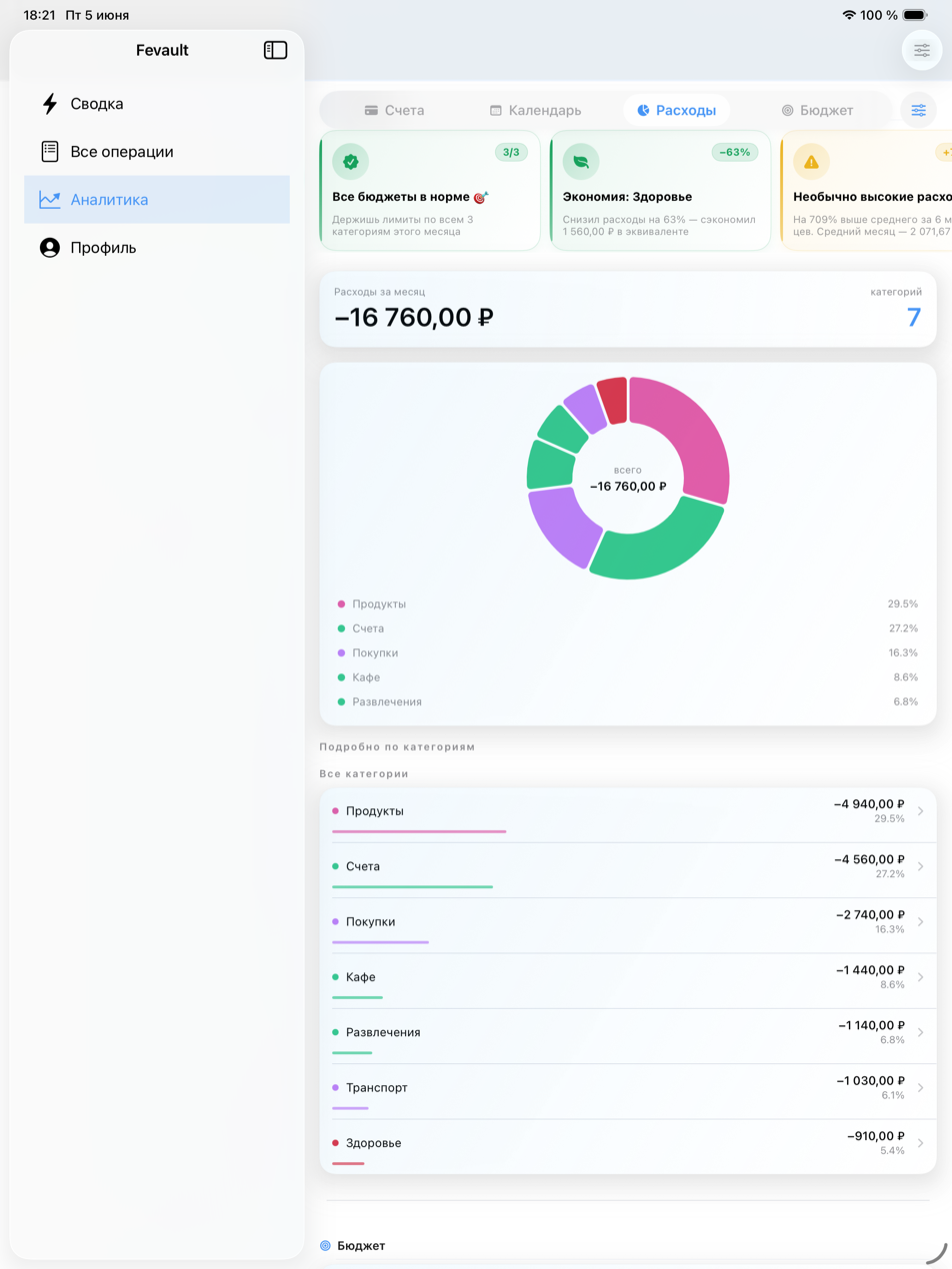Click the document list Все операции icon
This screenshot has width=952, height=1269.
pyautogui.click(x=49, y=152)
